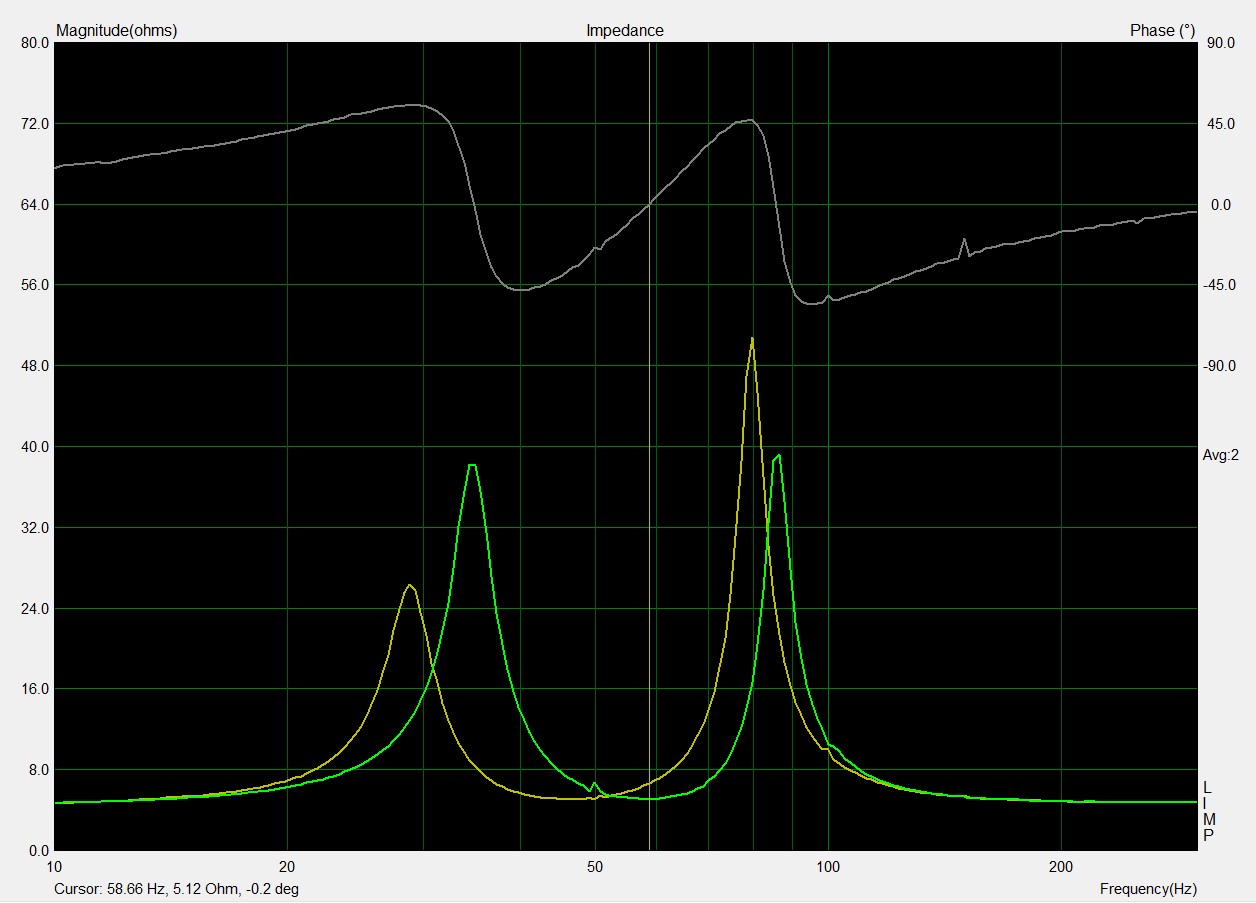This screenshot has width=1256, height=904.
Task: Click the '16.0' magnitude scale value
Action: point(34,689)
